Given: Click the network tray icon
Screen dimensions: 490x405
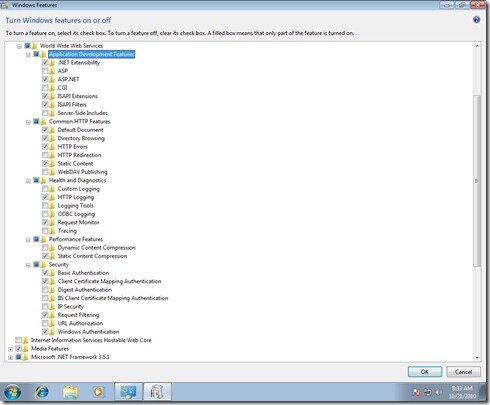Looking at the screenshot, I should tap(427, 392).
